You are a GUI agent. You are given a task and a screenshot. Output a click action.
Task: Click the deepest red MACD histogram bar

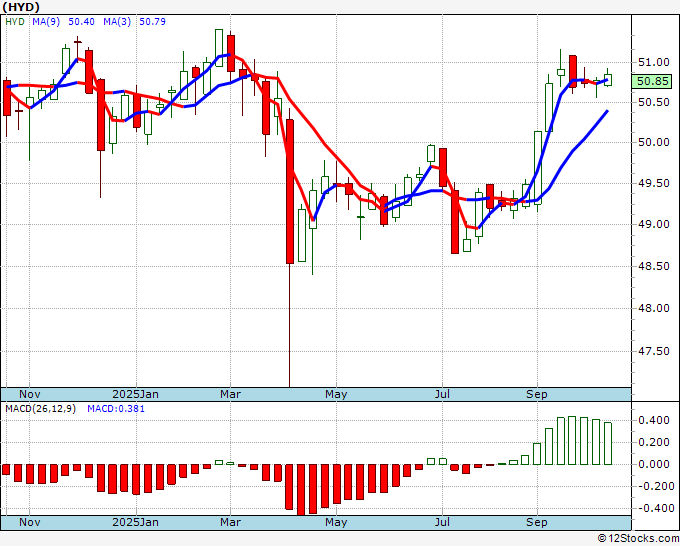(x=301, y=490)
